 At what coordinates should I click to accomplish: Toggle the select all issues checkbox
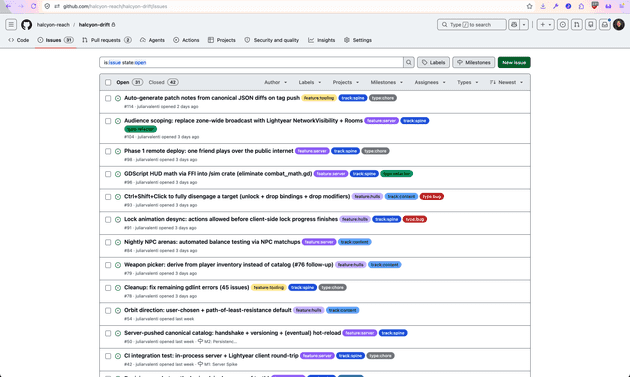pyautogui.click(x=108, y=82)
